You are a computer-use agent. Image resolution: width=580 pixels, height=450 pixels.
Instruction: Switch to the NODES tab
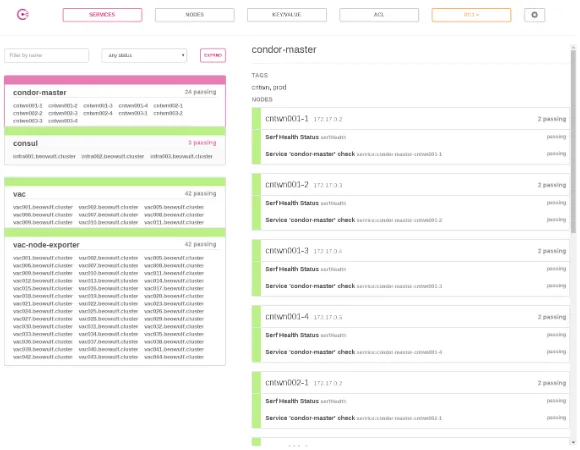pos(195,15)
